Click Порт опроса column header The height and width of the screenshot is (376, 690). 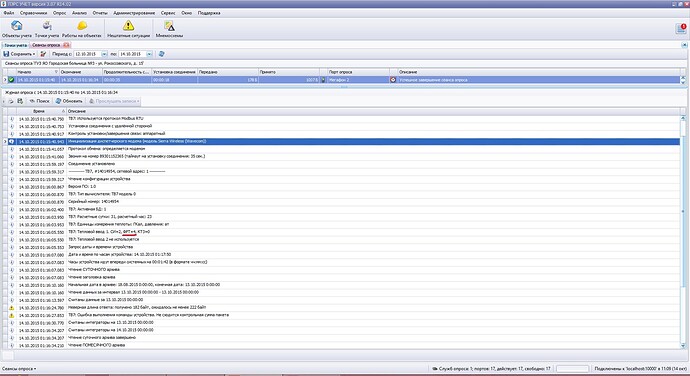(x=358, y=72)
